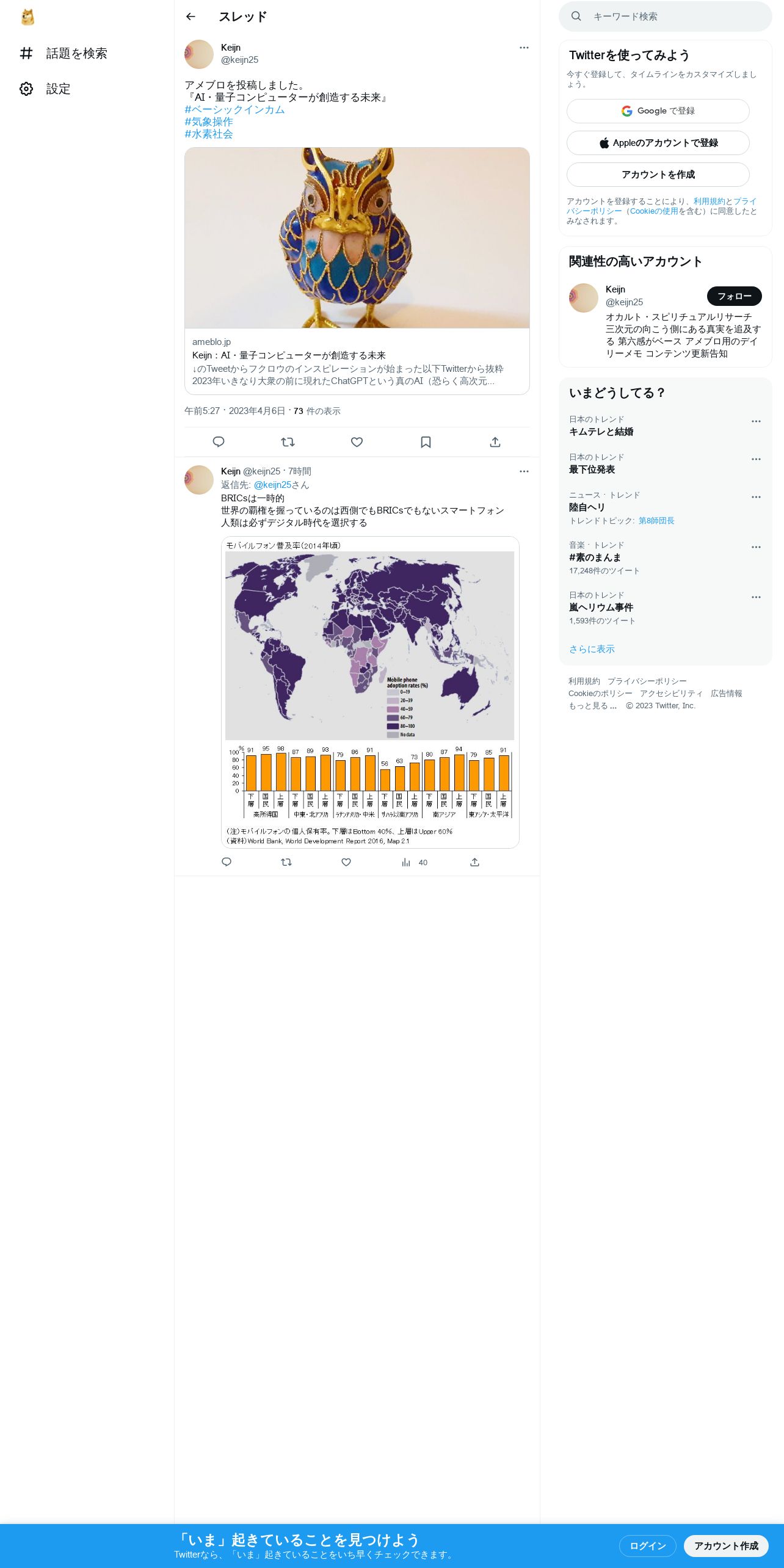
Task: Focus the キーワード検索 search field
Action: pyautogui.click(x=672, y=16)
